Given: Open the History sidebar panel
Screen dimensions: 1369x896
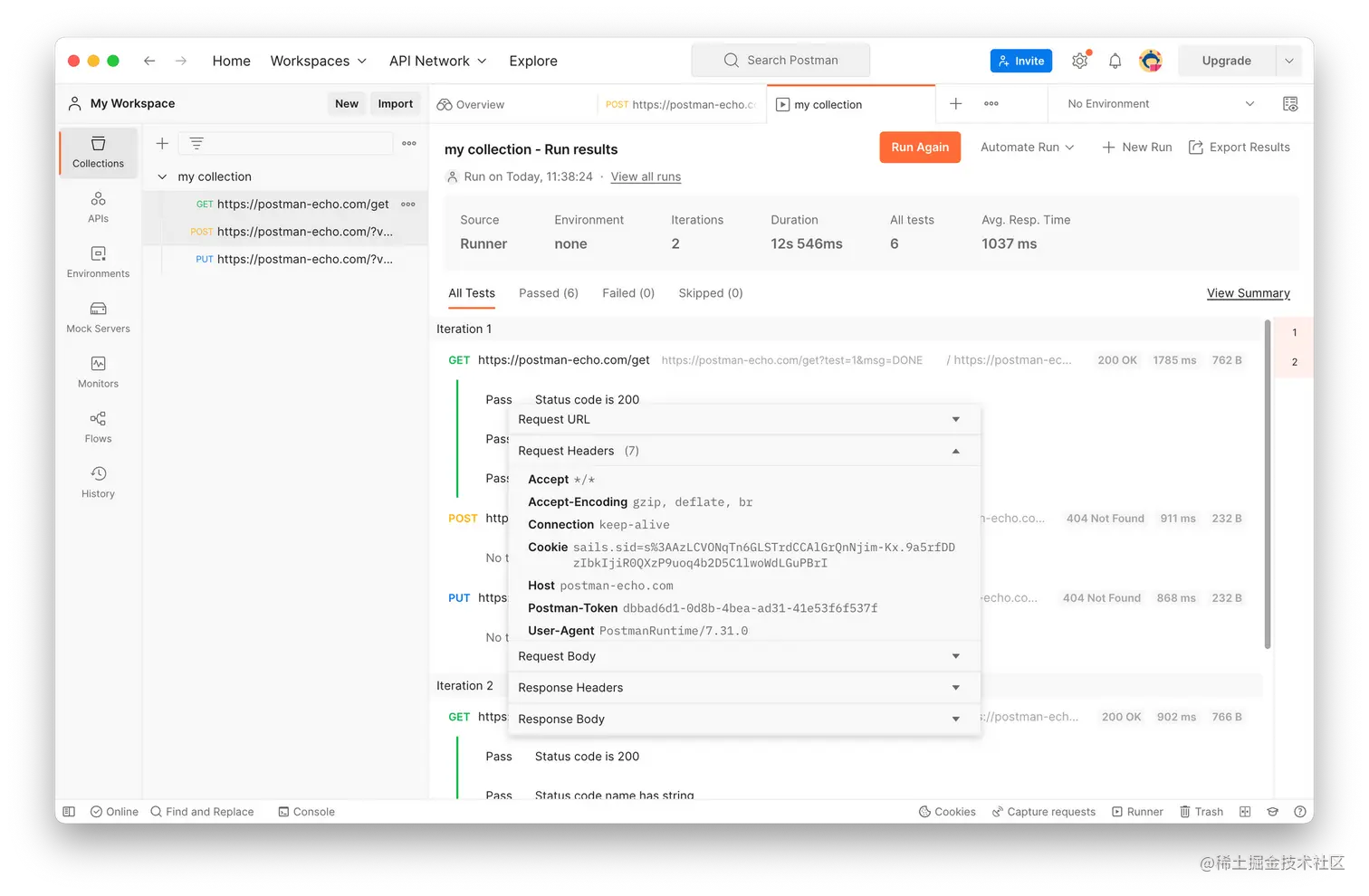Looking at the screenshot, I should coord(98,482).
